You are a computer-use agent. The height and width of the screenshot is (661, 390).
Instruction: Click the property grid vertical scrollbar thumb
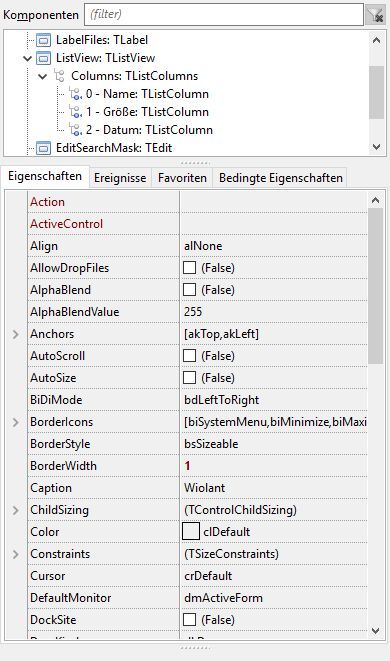(x=375, y=286)
